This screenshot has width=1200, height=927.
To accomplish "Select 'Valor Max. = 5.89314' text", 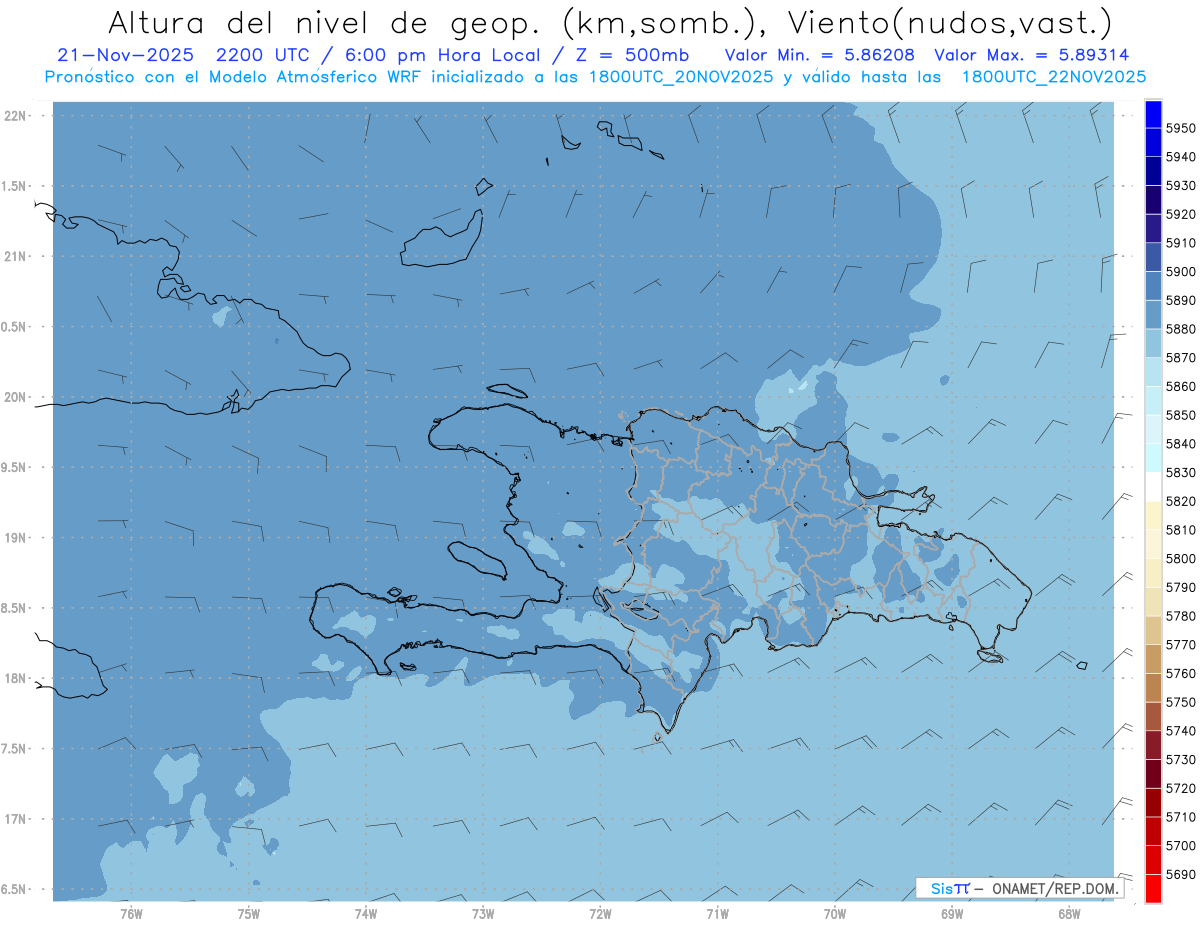I will click(x=1032, y=55).
